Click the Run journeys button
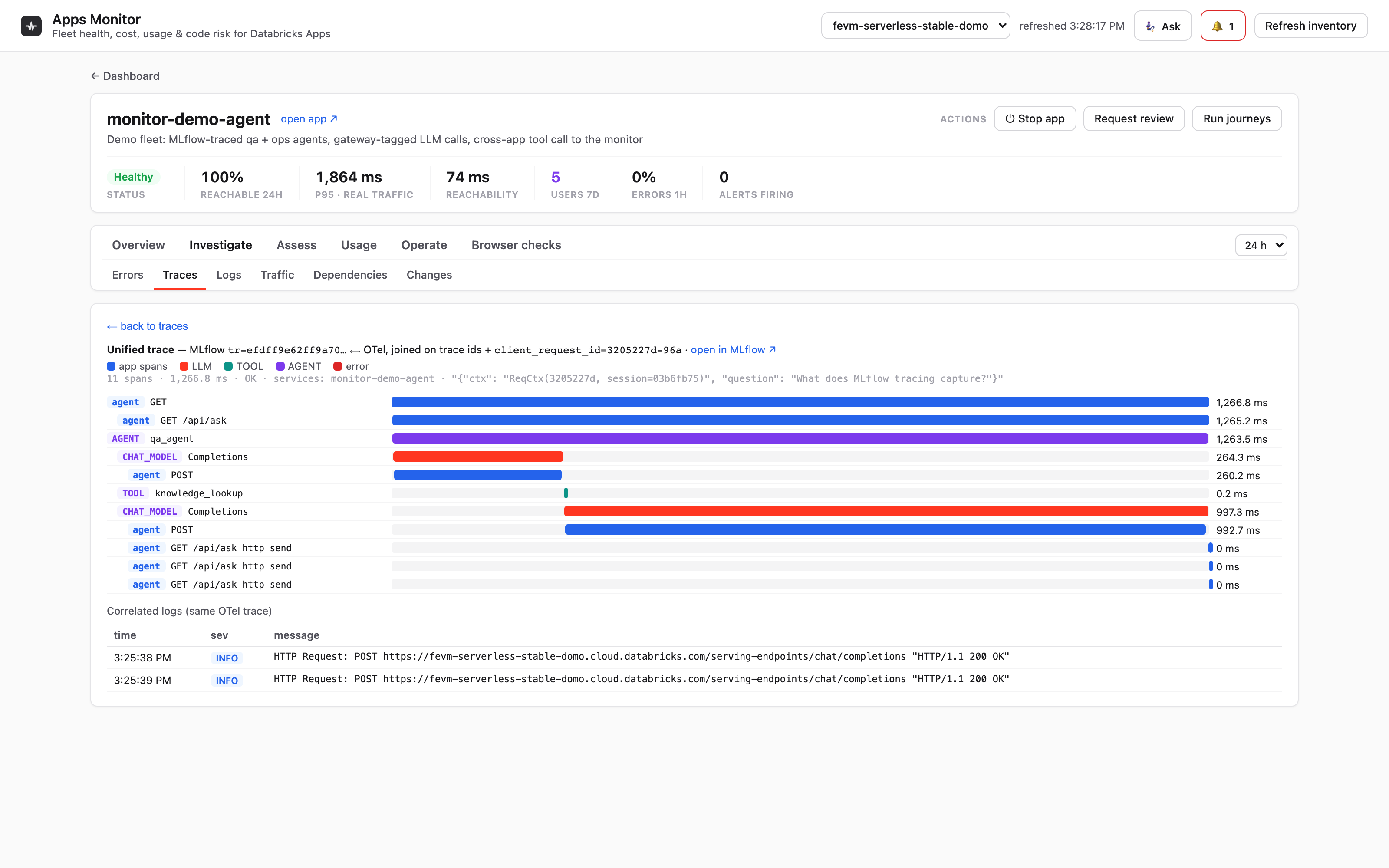This screenshot has height=868, width=1389. coord(1236,119)
